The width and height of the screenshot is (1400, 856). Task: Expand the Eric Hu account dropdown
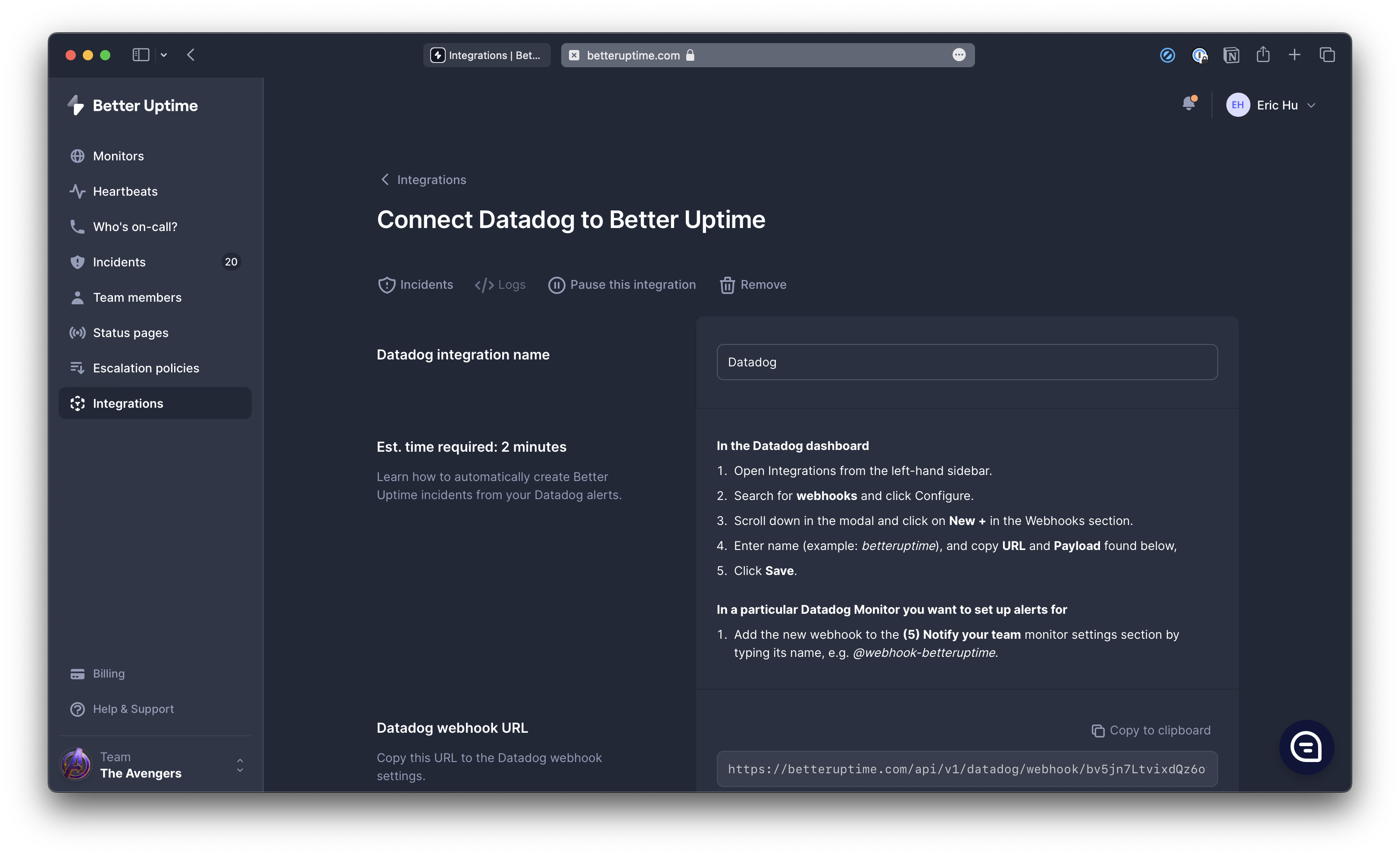point(1271,105)
